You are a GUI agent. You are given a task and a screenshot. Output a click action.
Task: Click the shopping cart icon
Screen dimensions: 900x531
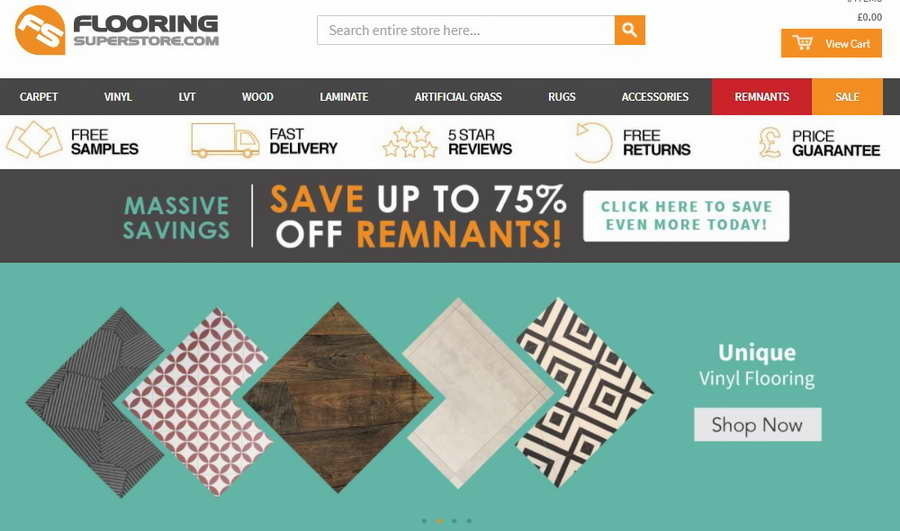(x=802, y=43)
